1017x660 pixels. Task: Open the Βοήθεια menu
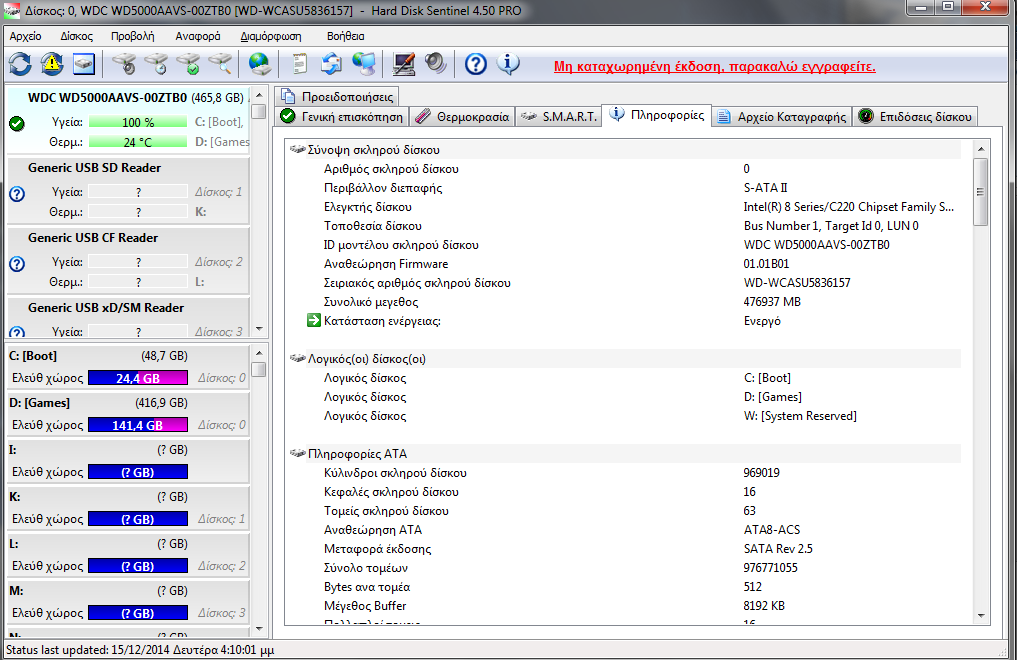point(345,36)
